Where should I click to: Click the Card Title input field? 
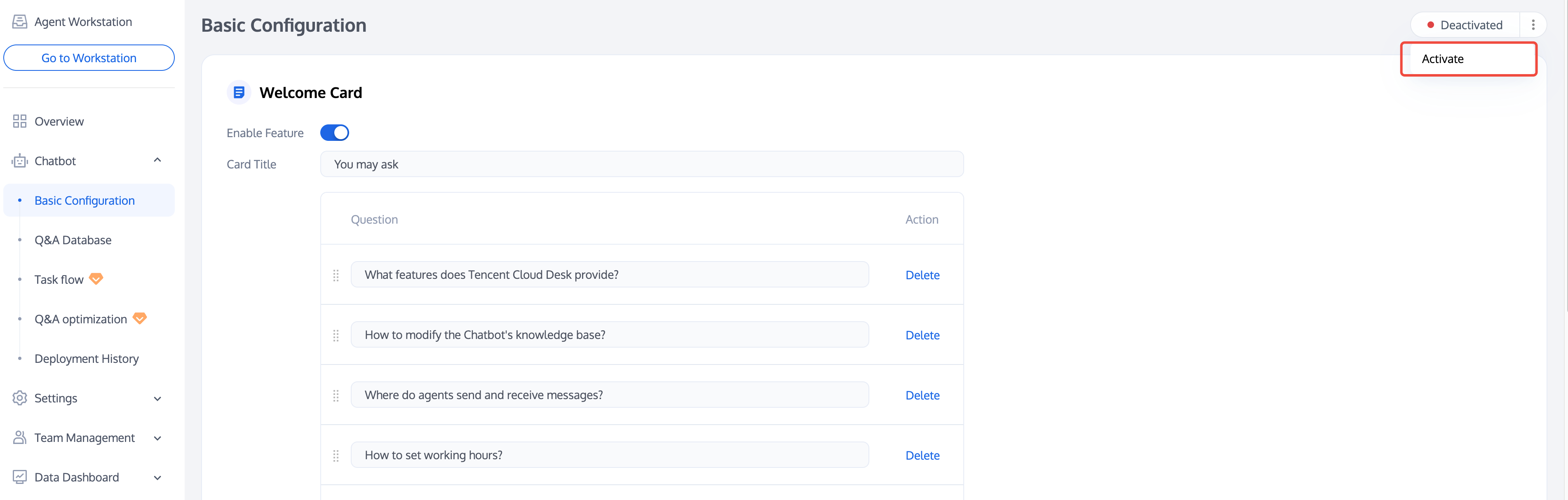[641, 164]
